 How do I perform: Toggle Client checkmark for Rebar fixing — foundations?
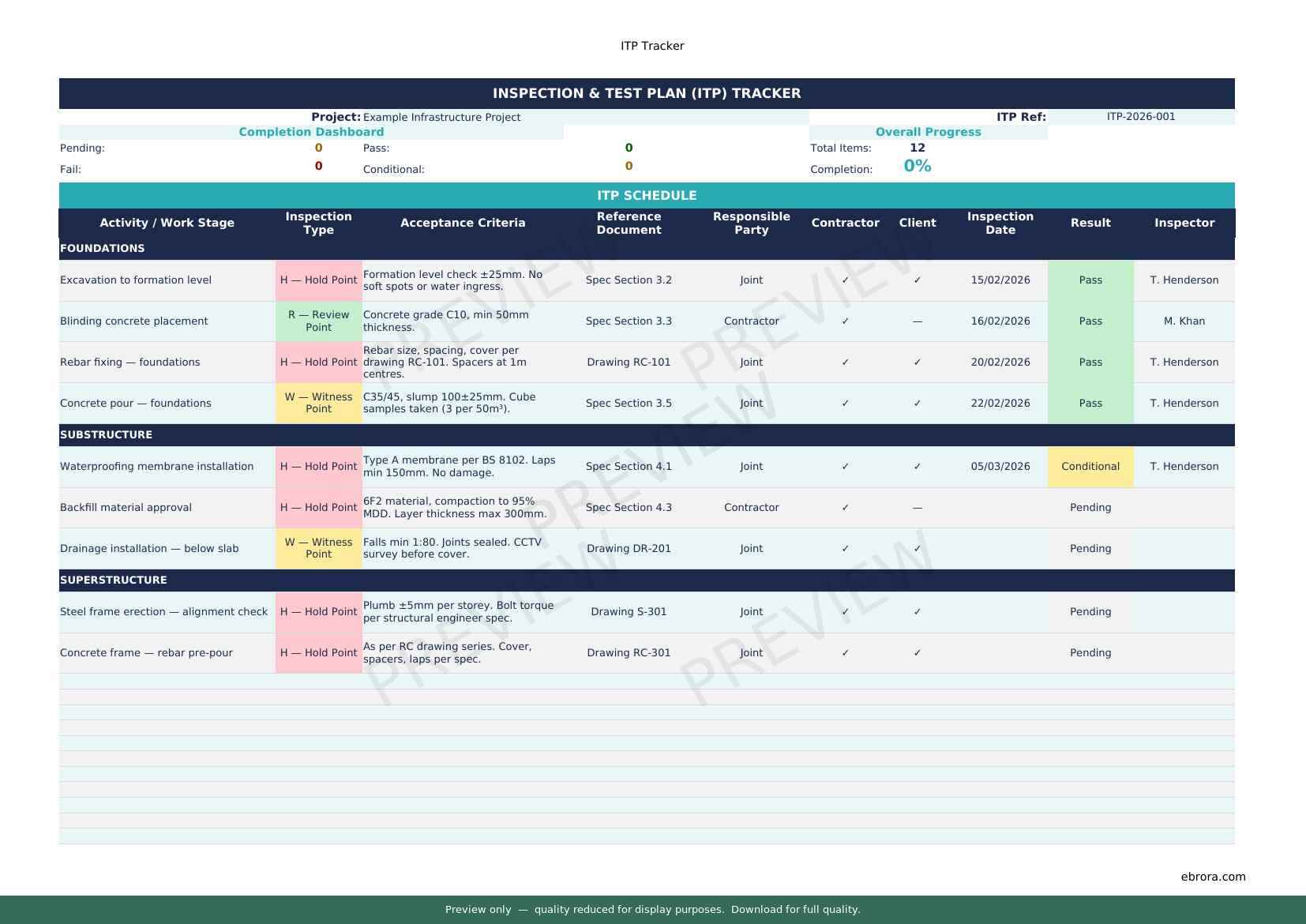917,362
